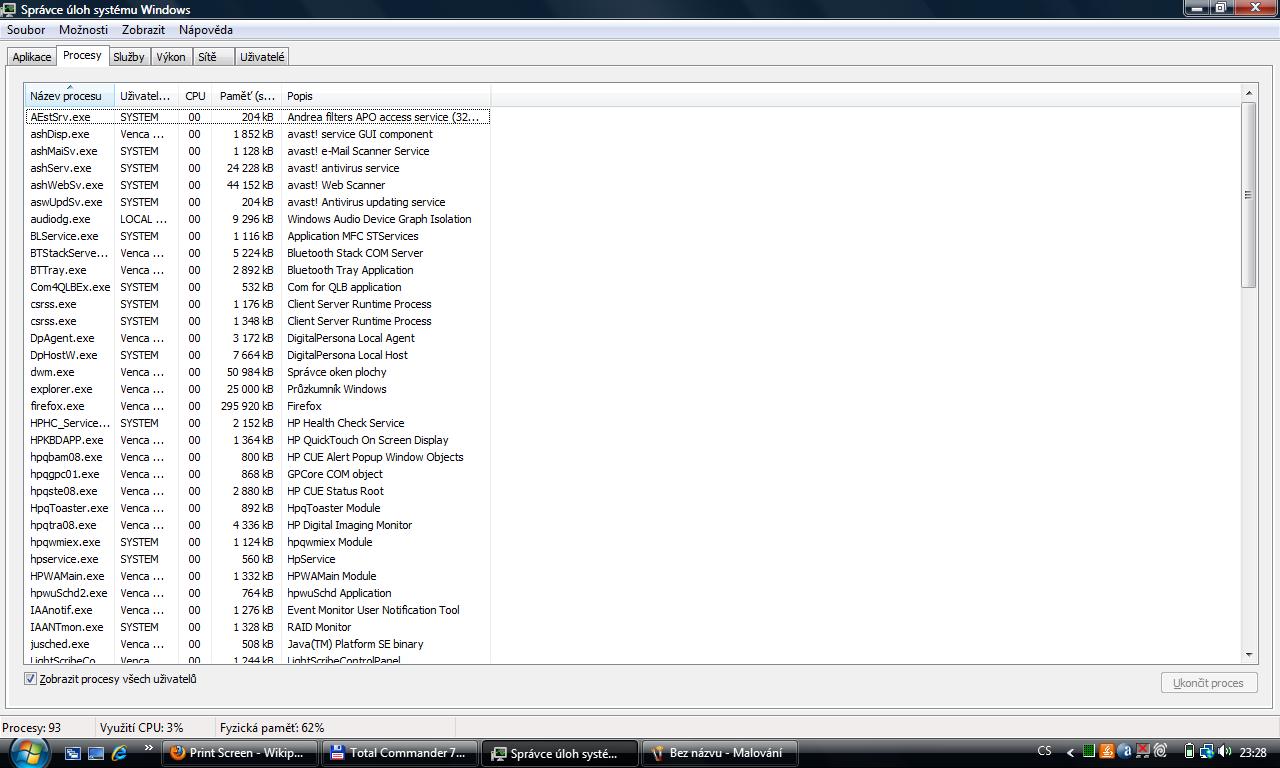Sort by the Popis column header
The width and height of the screenshot is (1280, 768).
pyautogui.click(x=385, y=96)
